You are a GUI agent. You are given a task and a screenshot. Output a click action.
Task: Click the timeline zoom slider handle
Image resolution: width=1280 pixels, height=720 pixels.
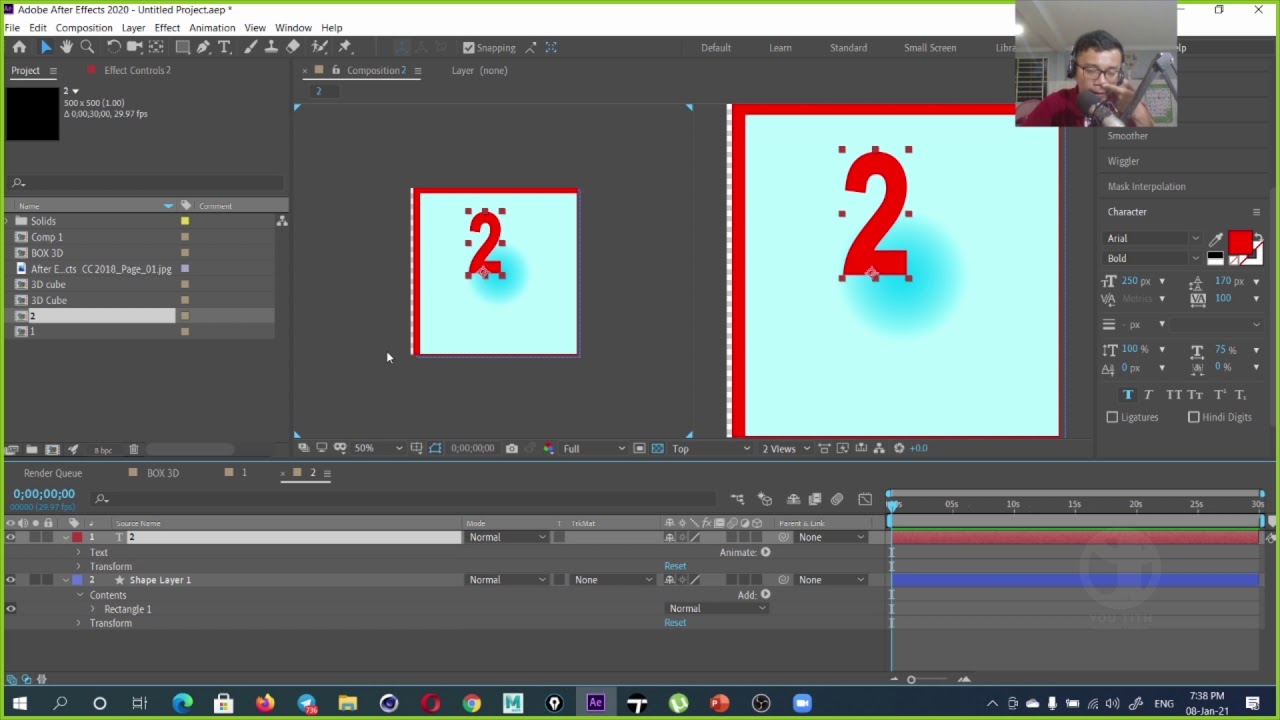(x=911, y=680)
